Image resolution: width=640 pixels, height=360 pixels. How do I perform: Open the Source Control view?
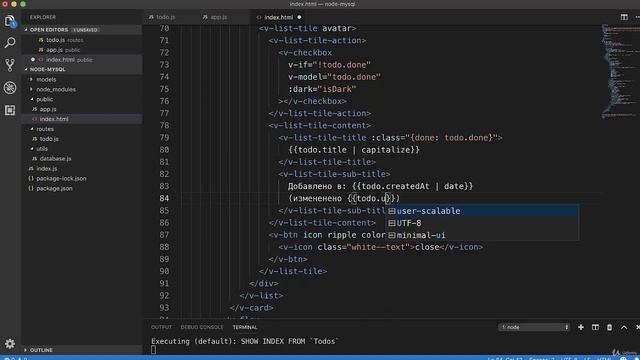coord(10,65)
